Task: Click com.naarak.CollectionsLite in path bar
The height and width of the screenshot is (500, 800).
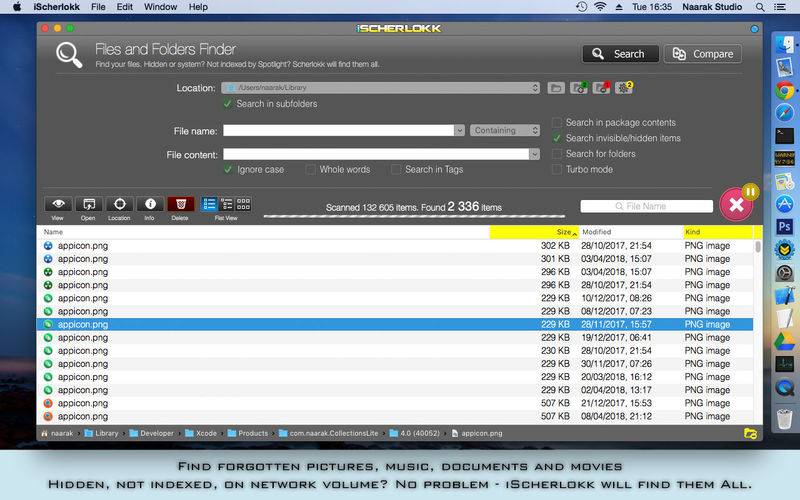Action: [329, 434]
